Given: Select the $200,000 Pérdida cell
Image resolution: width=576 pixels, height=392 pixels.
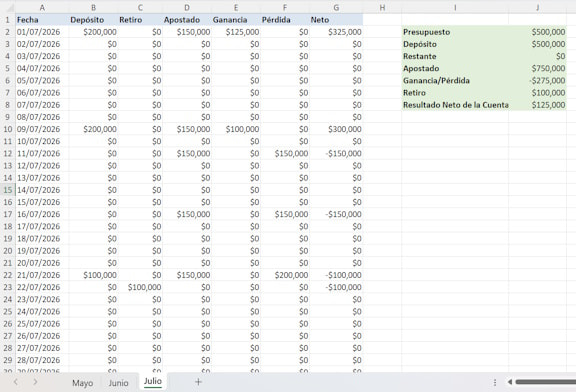Looking at the screenshot, I should [x=285, y=275].
